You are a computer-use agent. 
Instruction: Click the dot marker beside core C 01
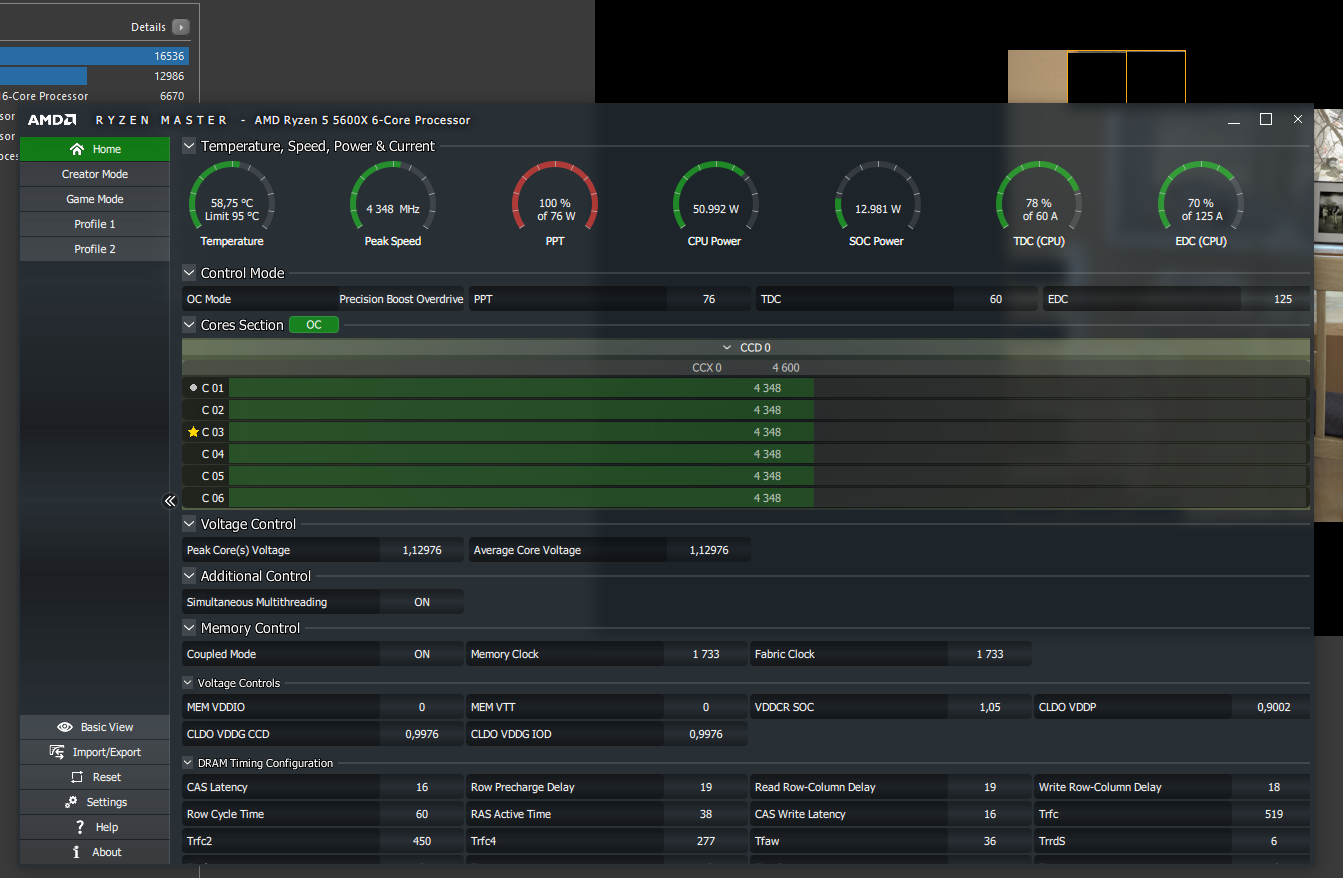(193, 388)
